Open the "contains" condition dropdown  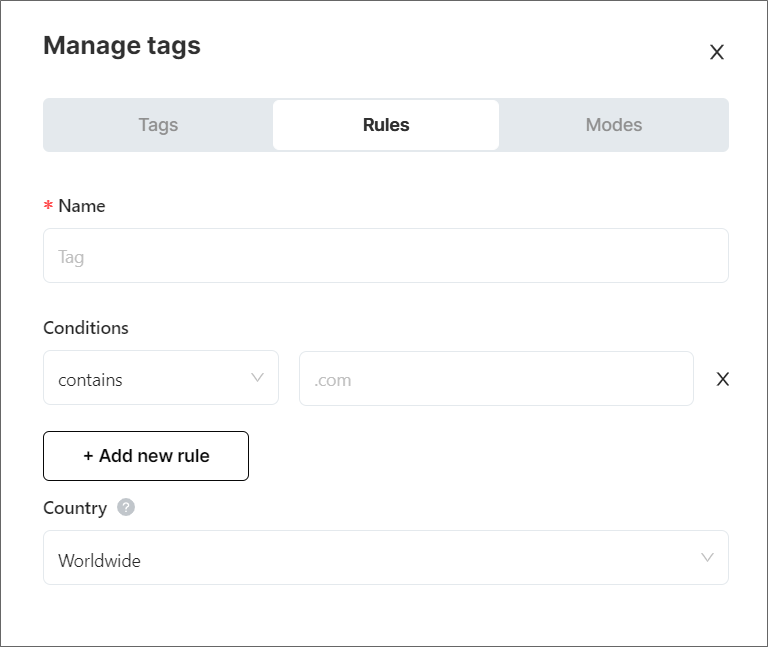click(160, 379)
